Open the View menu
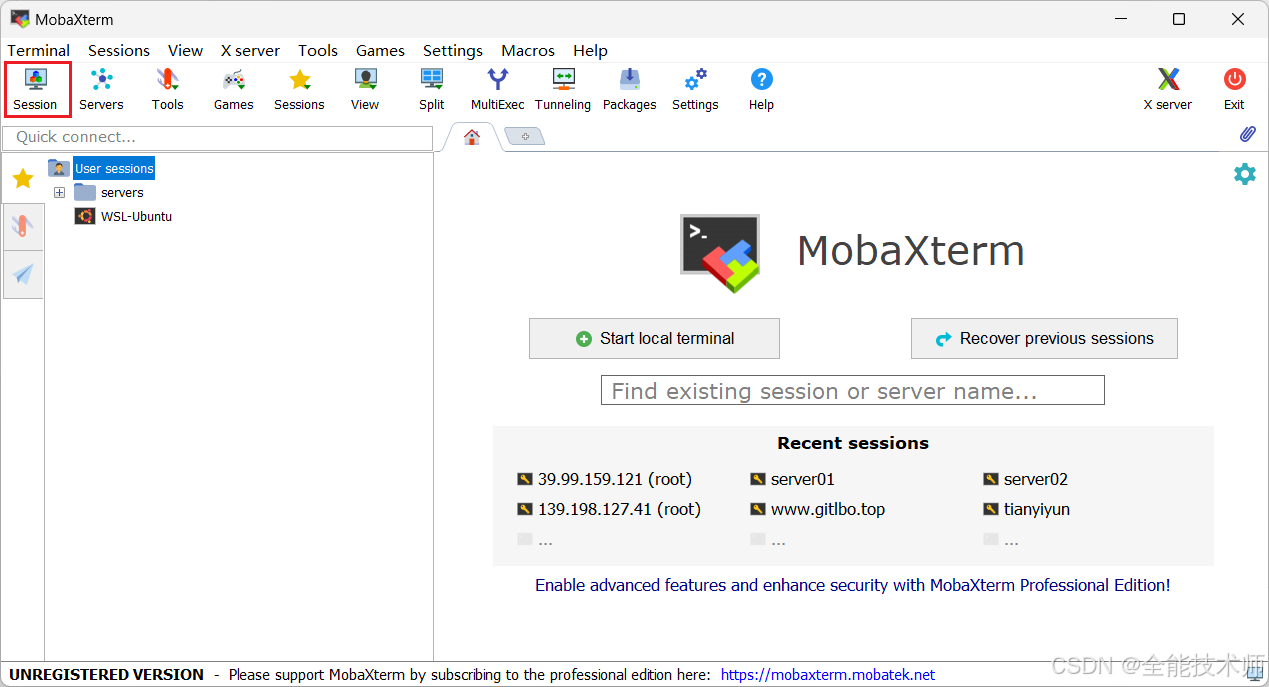Viewport: 1269px width, 687px height. point(185,50)
